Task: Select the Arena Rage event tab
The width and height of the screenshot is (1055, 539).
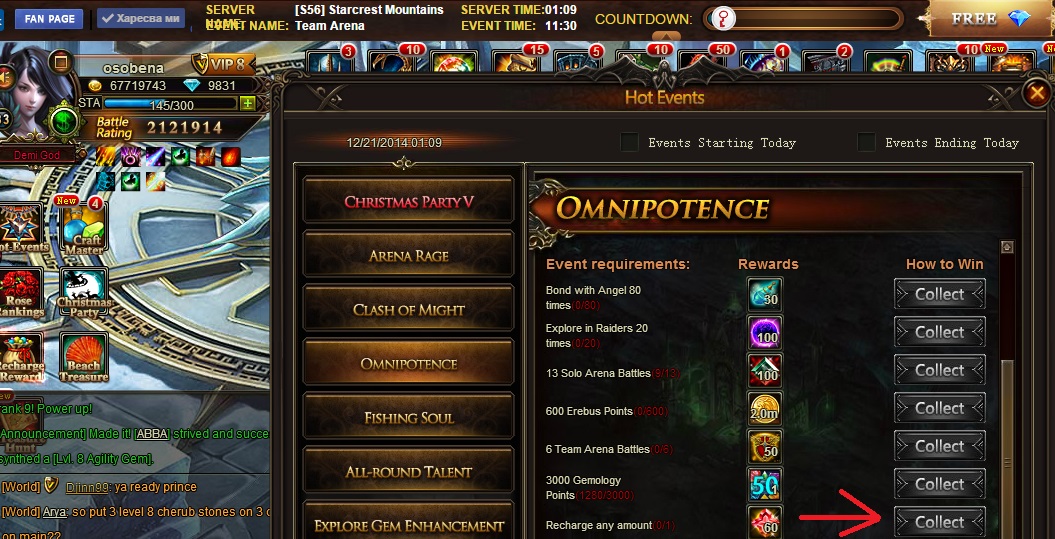Action: 408,256
